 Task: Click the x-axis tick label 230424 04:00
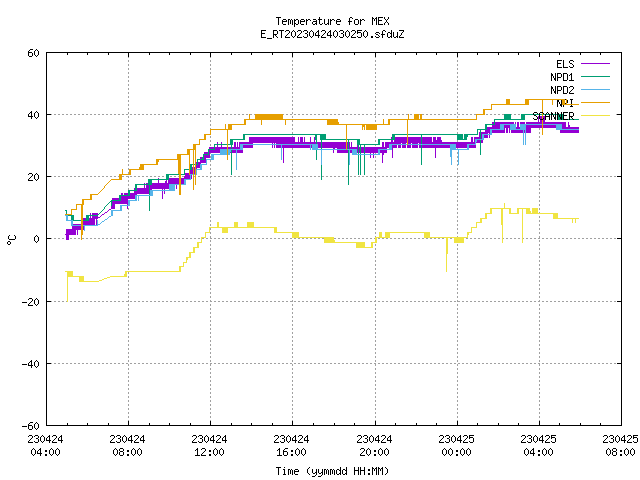point(45,445)
